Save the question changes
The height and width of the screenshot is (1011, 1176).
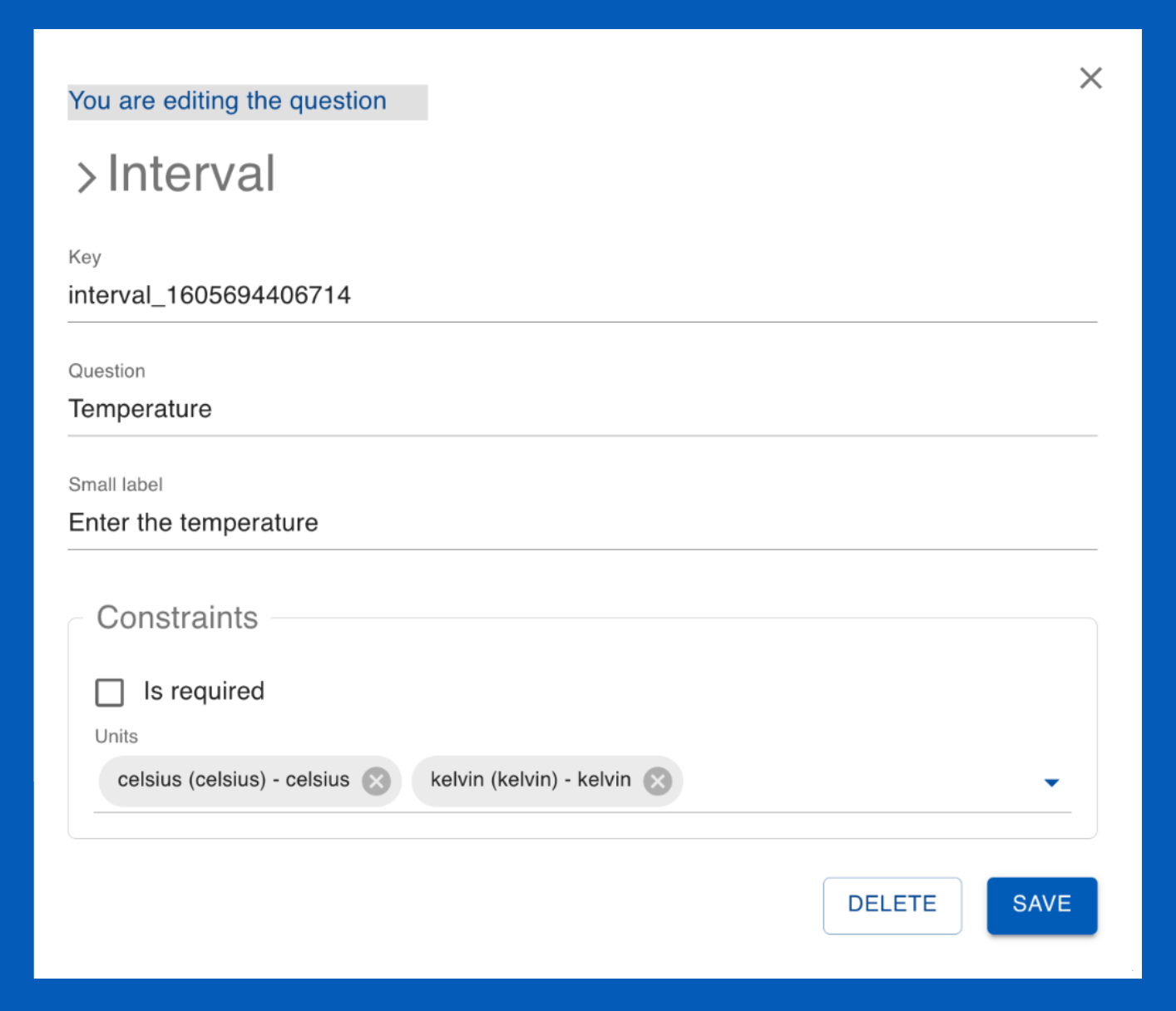click(x=1042, y=905)
